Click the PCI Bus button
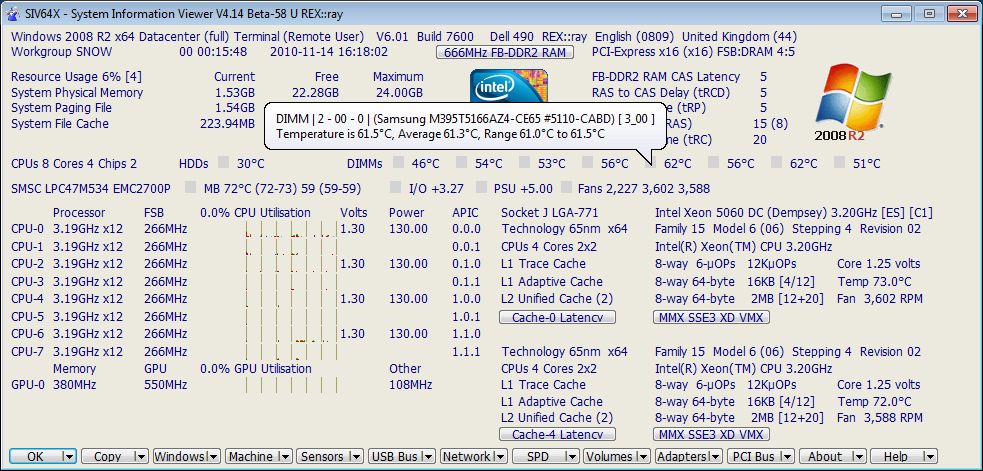Viewport: 983px width, 471px height. pyautogui.click(x=760, y=457)
